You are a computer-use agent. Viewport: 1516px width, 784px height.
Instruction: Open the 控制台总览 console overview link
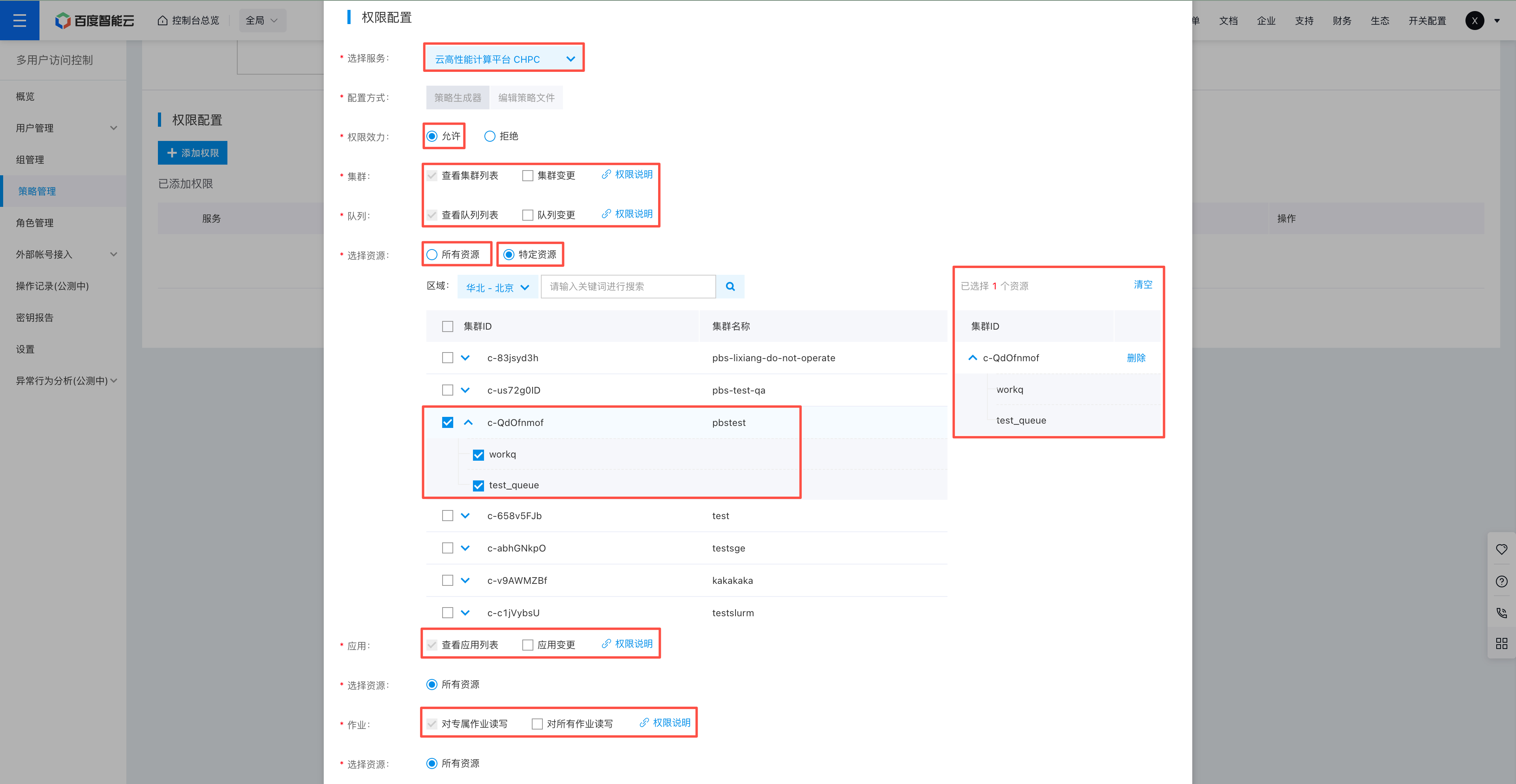pyautogui.click(x=188, y=21)
